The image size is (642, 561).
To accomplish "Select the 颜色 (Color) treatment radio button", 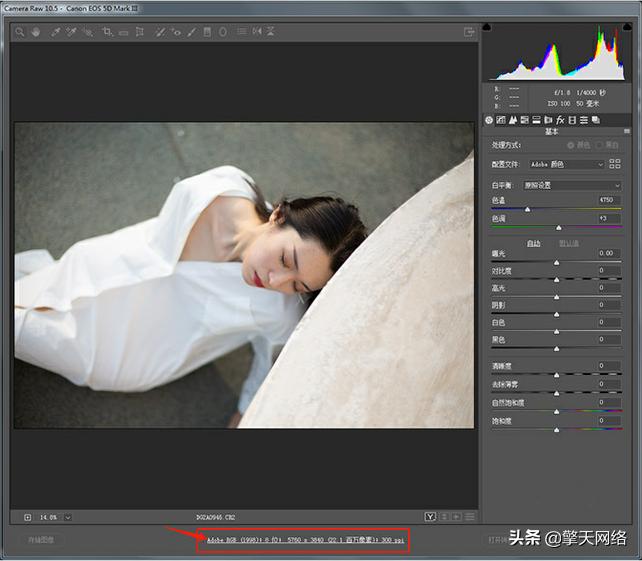I will click(573, 146).
